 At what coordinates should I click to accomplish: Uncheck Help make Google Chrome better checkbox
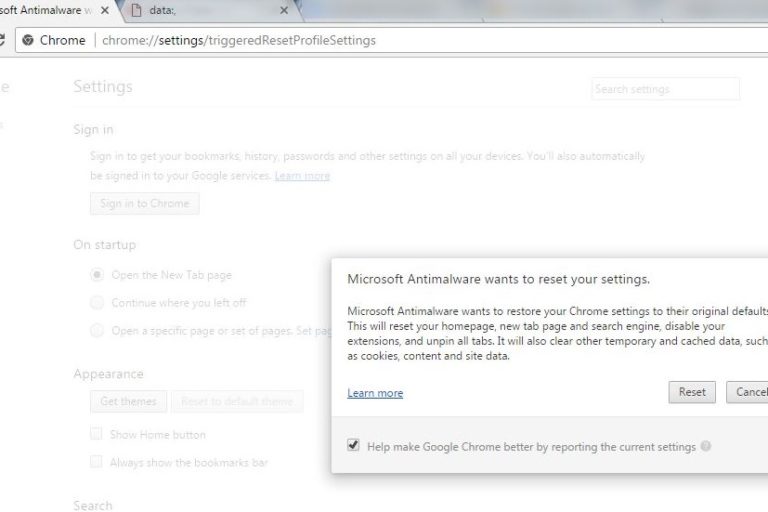pyautogui.click(x=353, y=446)
